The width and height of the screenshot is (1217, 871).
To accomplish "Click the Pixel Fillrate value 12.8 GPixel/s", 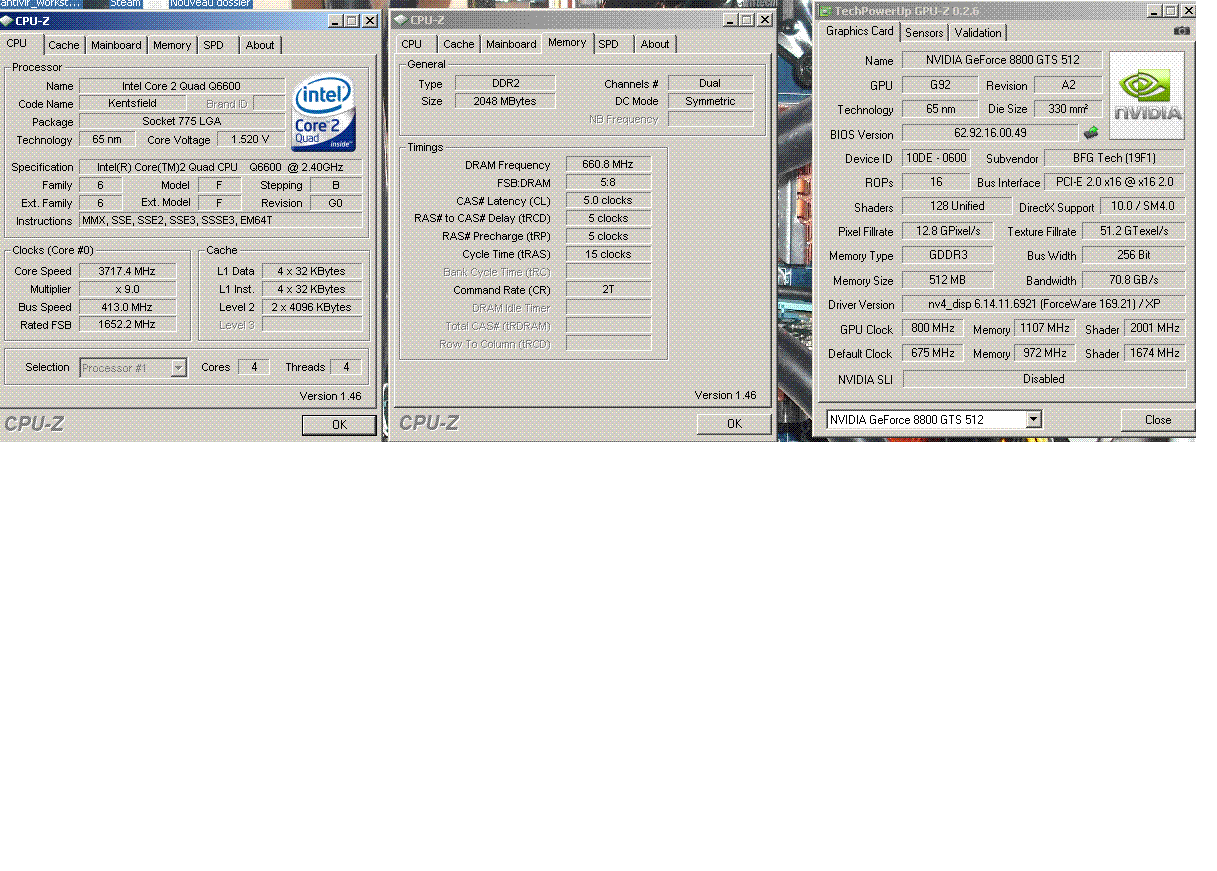I will click(947, 231).
